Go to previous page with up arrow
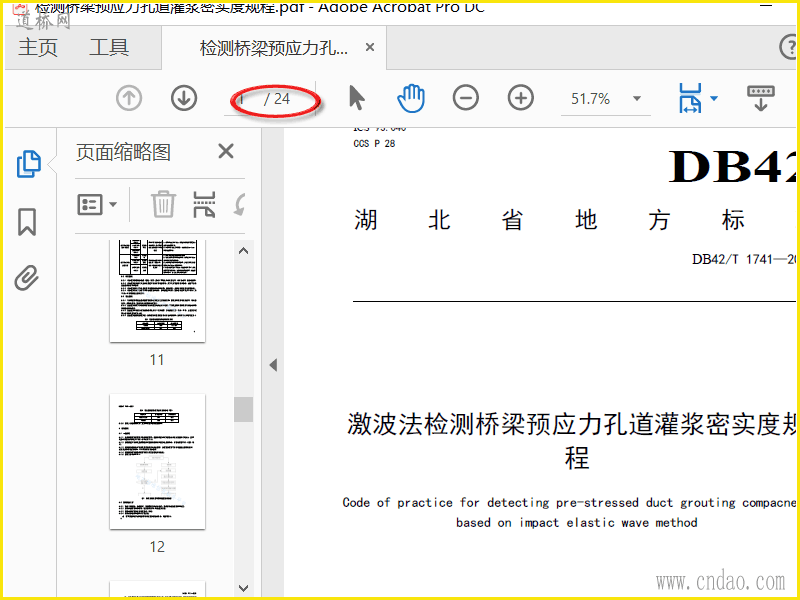The height and width of the screenshot is (600, 800). [129, 98]
